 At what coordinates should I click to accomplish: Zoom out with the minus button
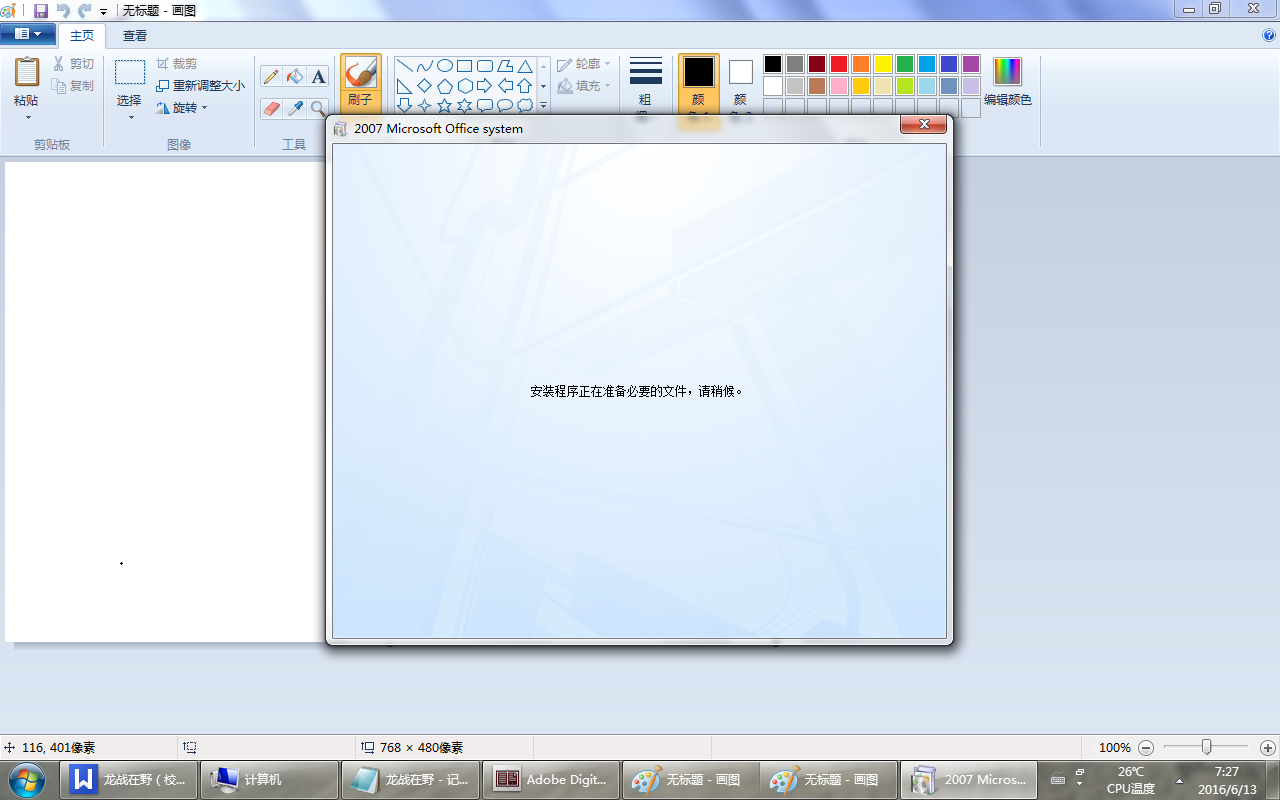pos(1146,748)
